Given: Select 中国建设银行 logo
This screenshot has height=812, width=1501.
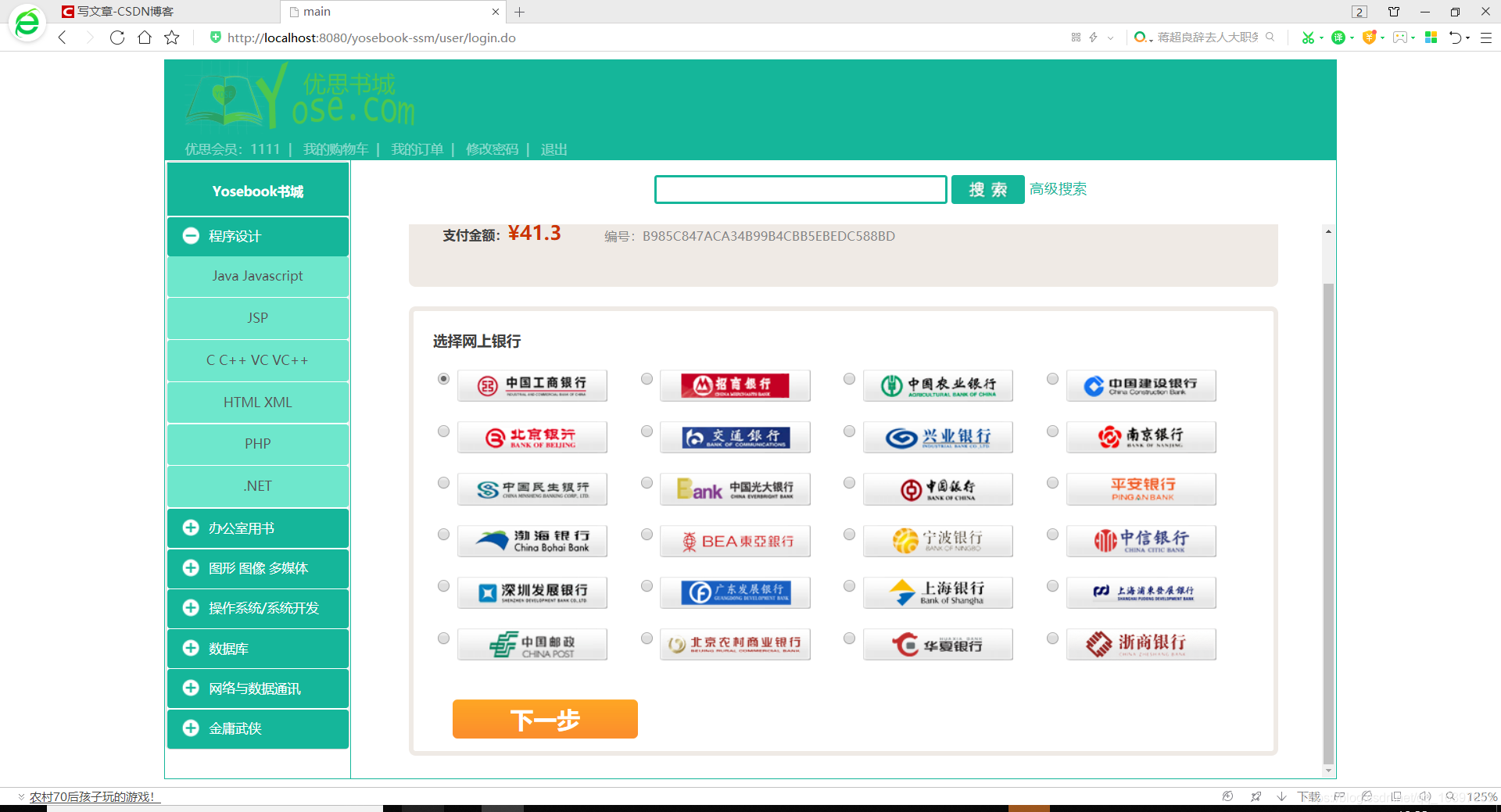Looking at the screenshot, I should (1141, 385).
